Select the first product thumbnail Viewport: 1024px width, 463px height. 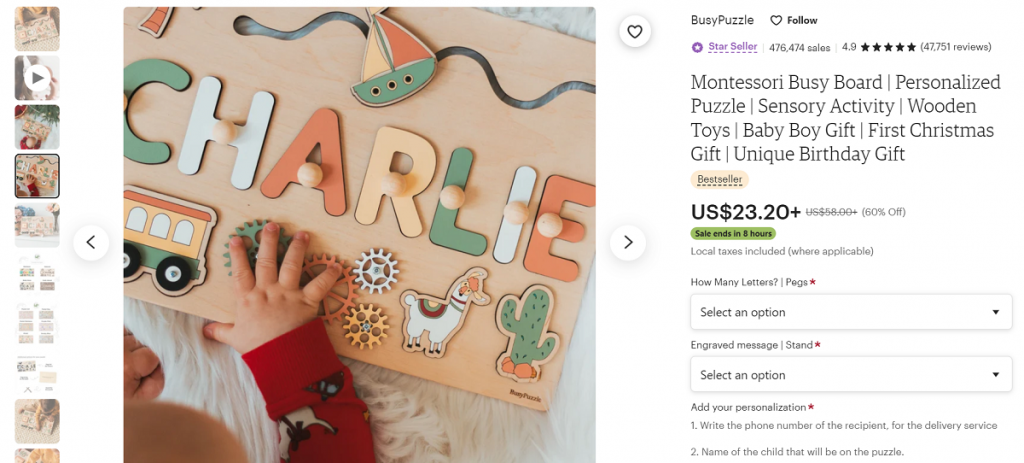(37, 29)
